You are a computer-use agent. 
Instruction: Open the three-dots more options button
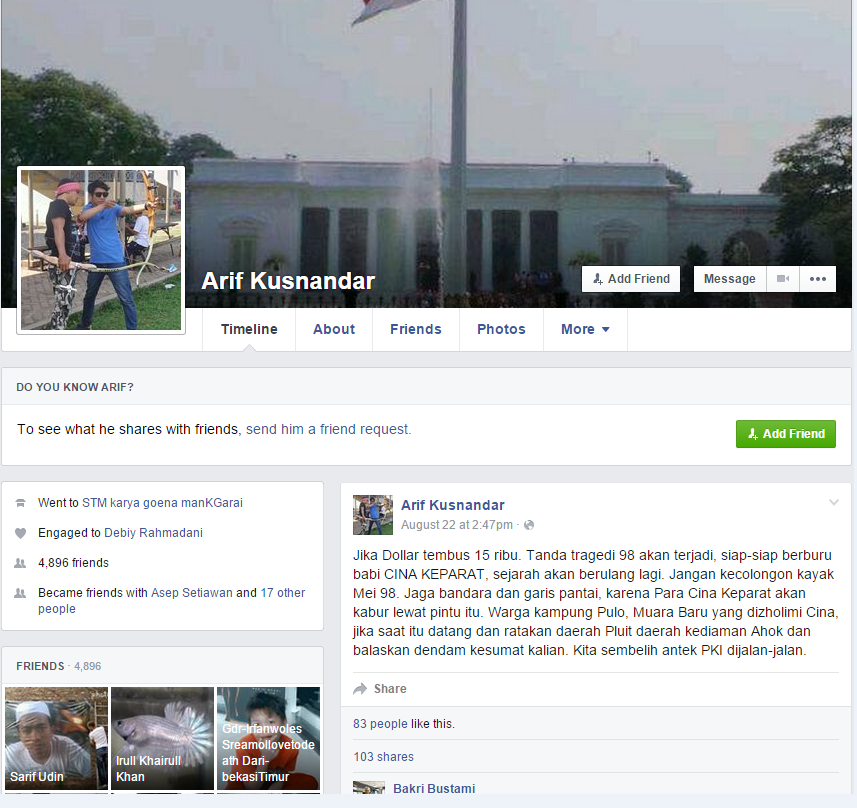(818, 279)
